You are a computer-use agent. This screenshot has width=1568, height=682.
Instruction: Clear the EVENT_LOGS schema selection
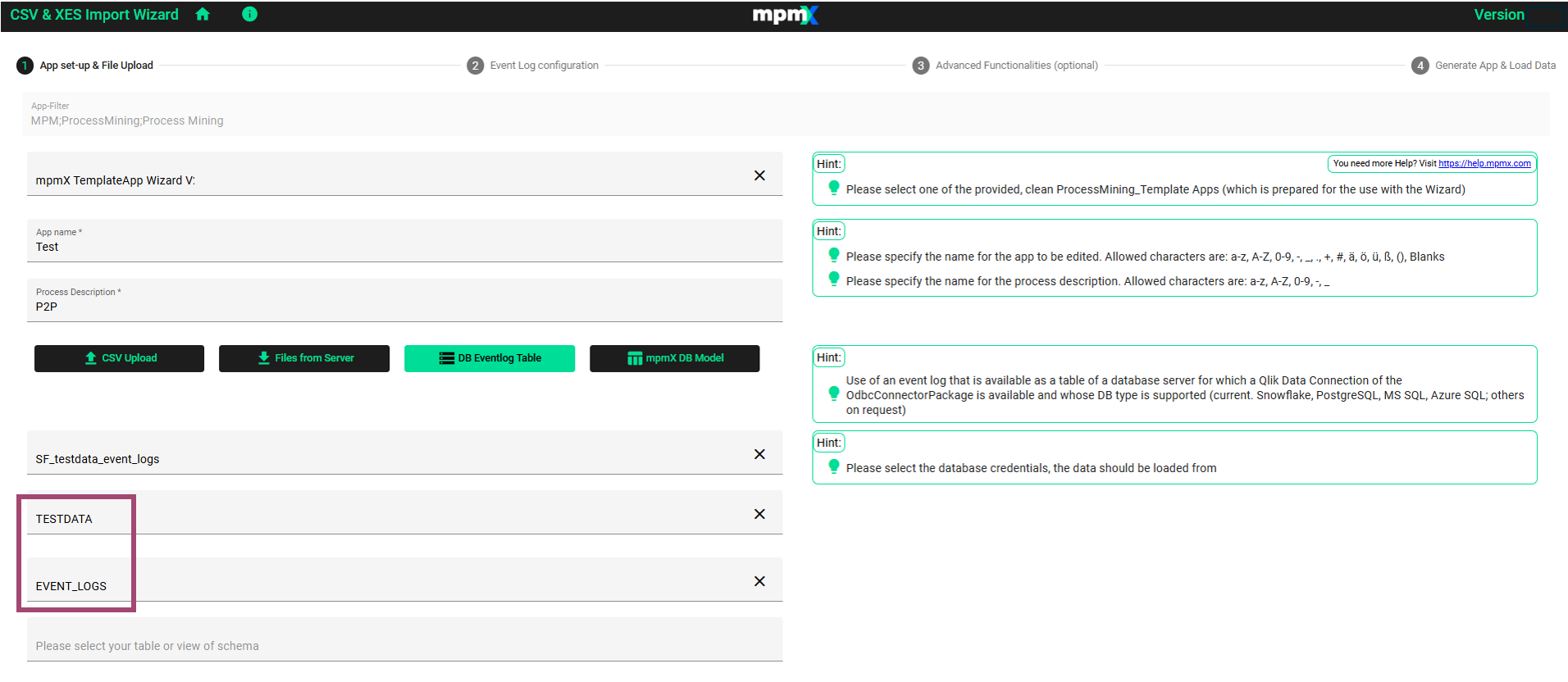759,581
